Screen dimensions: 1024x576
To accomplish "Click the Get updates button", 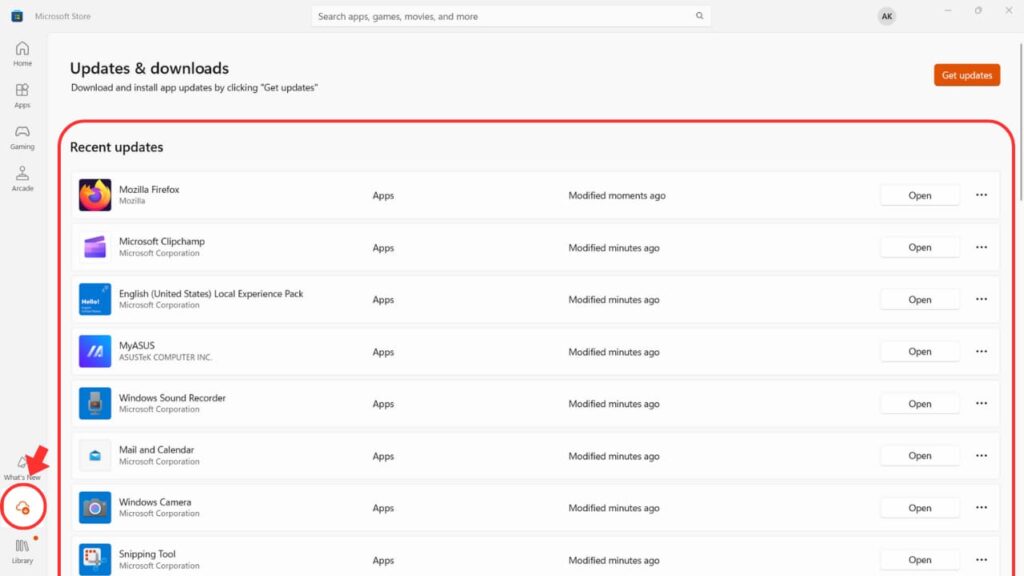I will [x=967, y=75].
